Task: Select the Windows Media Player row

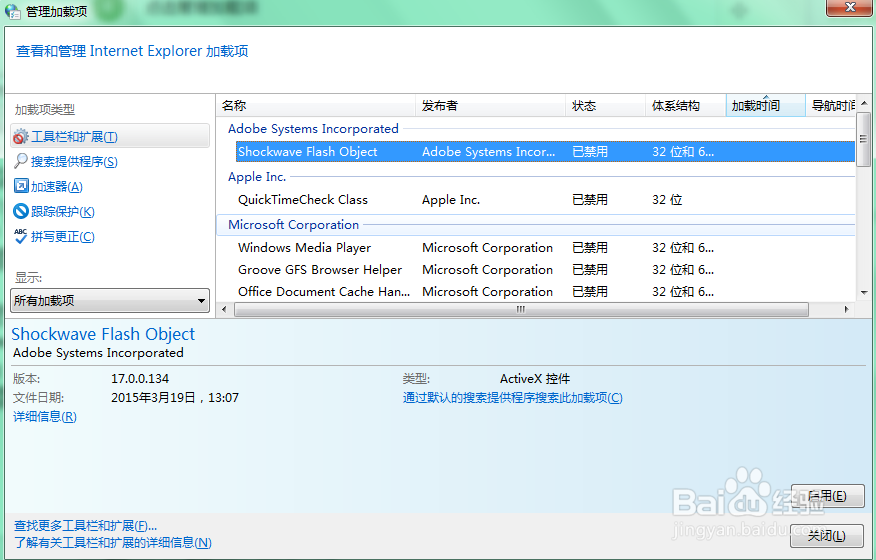Action: [545, 248]
